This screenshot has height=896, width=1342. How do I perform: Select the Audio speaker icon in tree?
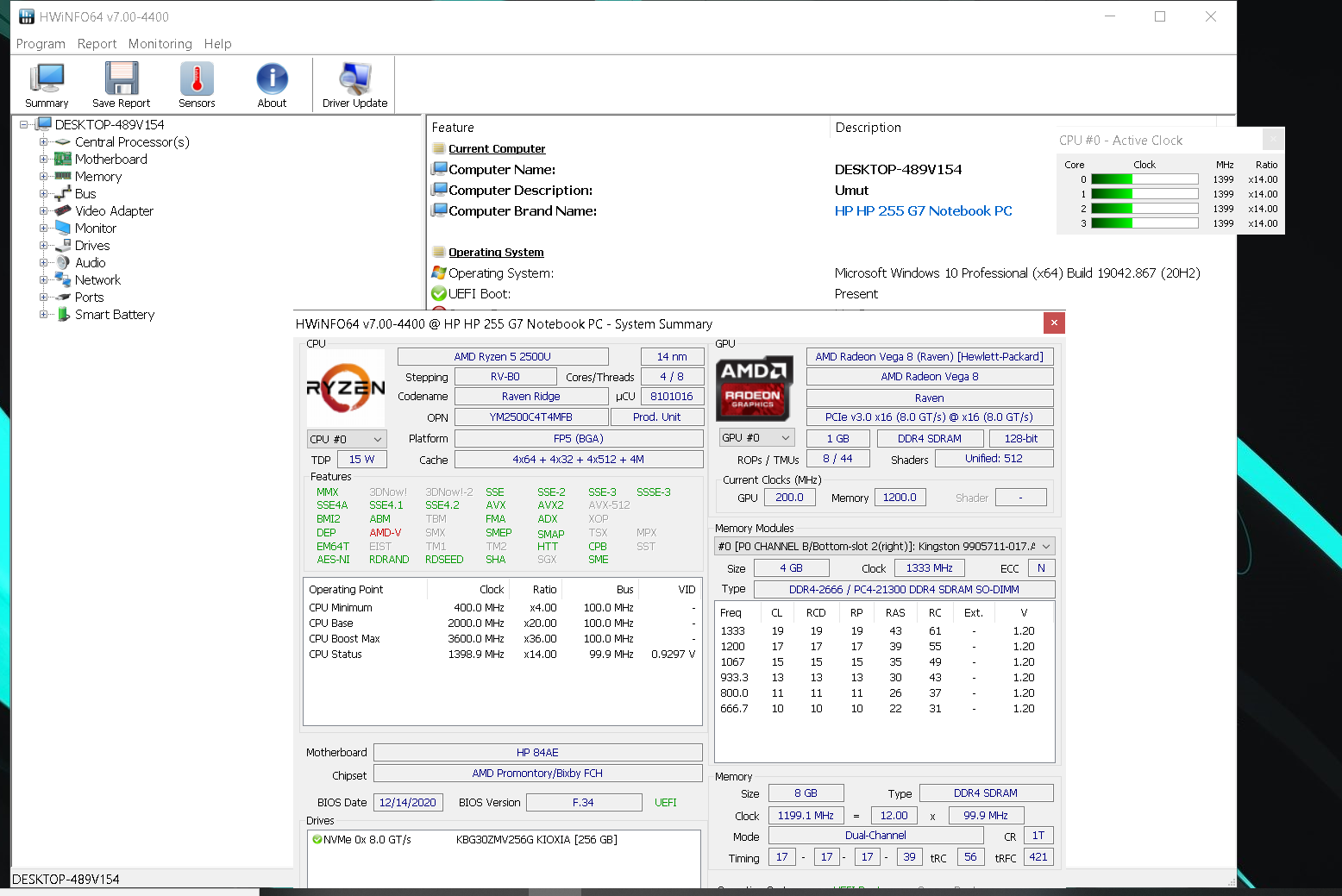click(63, 263)
